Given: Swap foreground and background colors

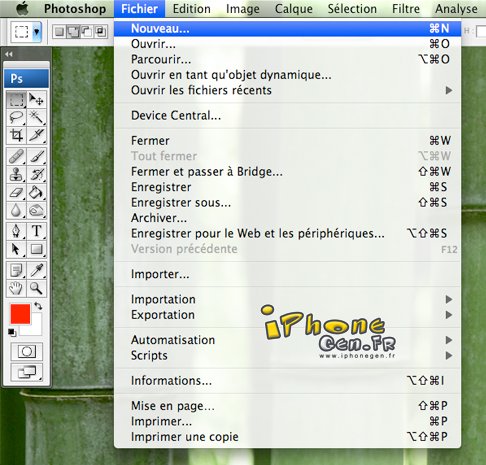Looking at the screenshot, I should pos(38,306).
